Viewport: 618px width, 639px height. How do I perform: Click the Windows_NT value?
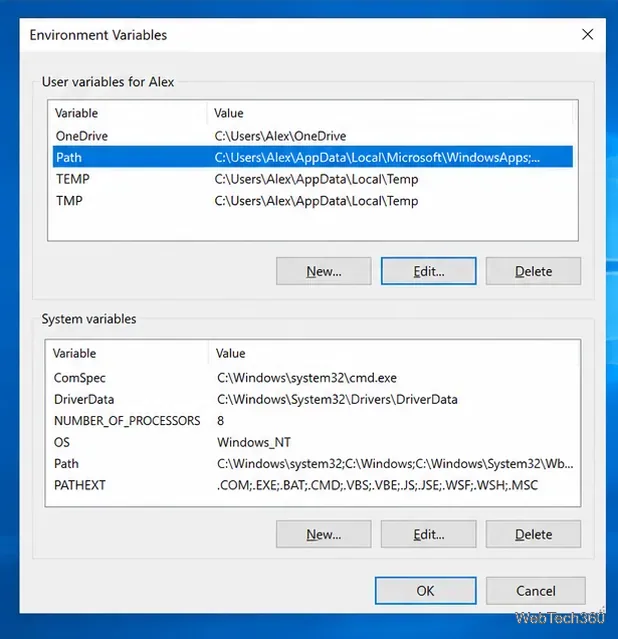(x=254, y=442)
